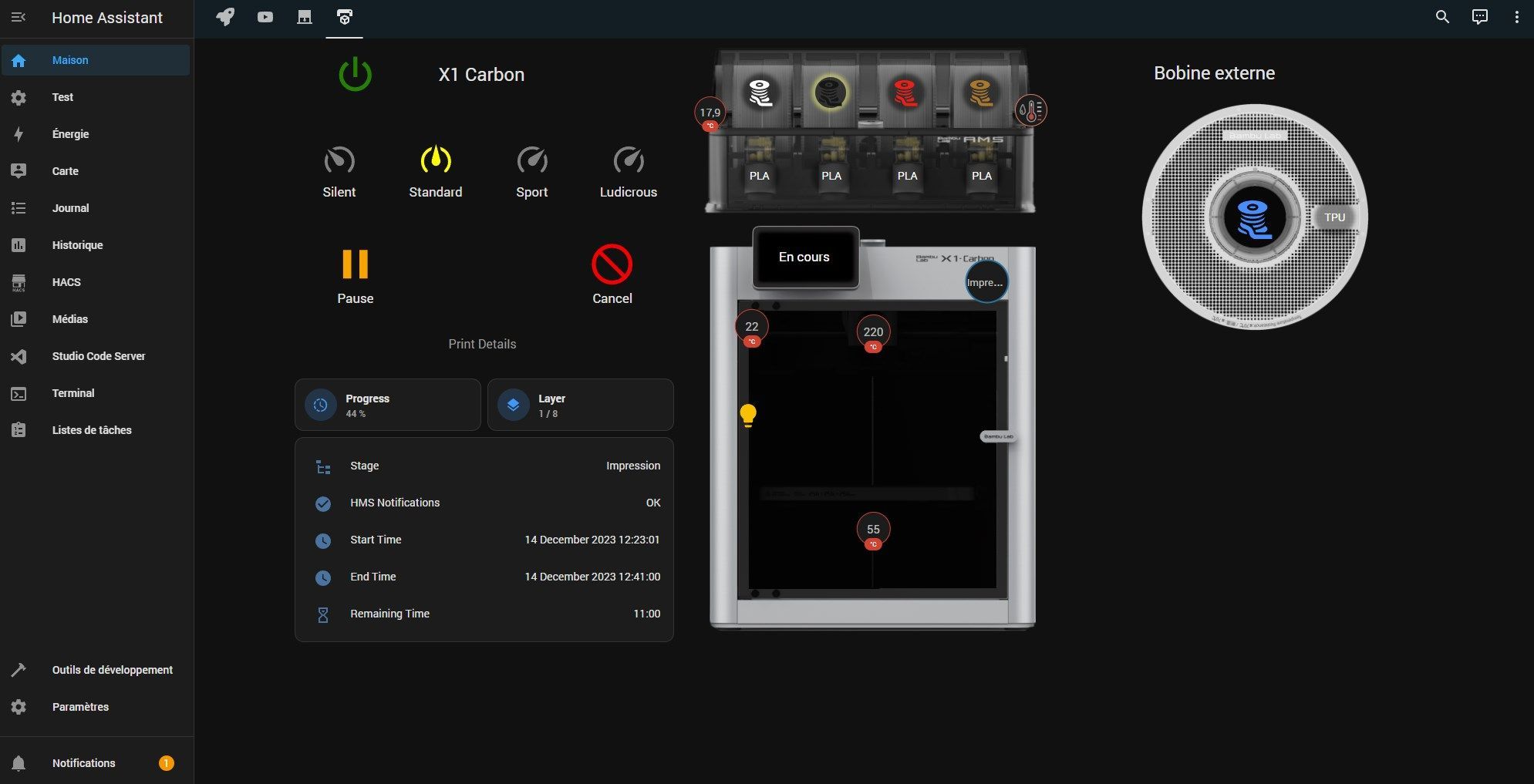Open the search icon in header
The width and height of the screenshot is (1534, 784).
(1442, 17)
